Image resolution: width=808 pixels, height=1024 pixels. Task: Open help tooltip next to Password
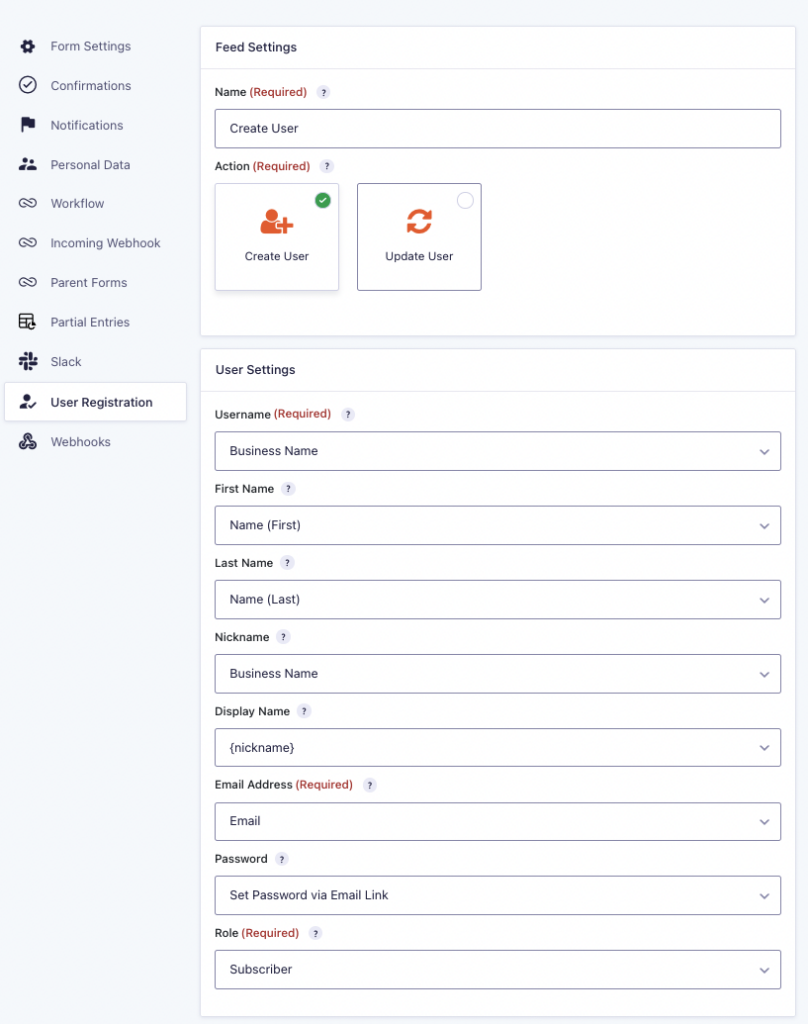click(x=282, y=859)
